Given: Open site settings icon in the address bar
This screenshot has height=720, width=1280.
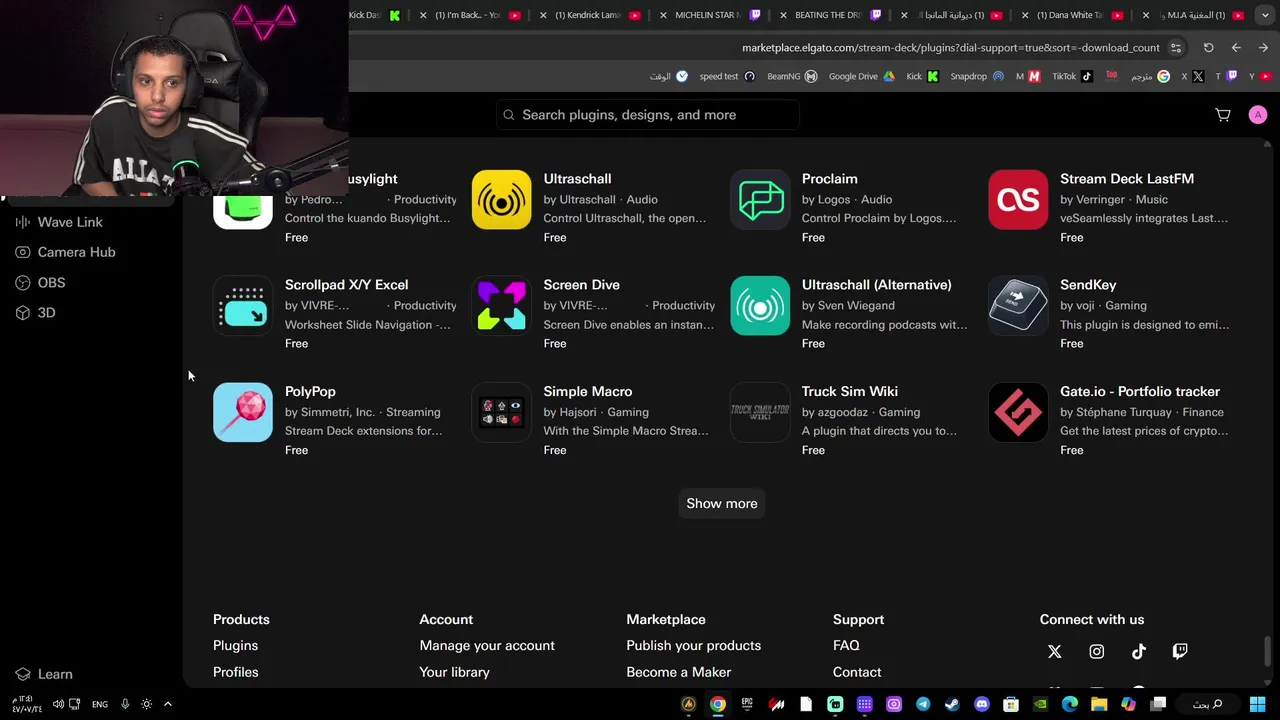Looking at the screenshot, I should pyautogui.click(x=1176, y=47).
